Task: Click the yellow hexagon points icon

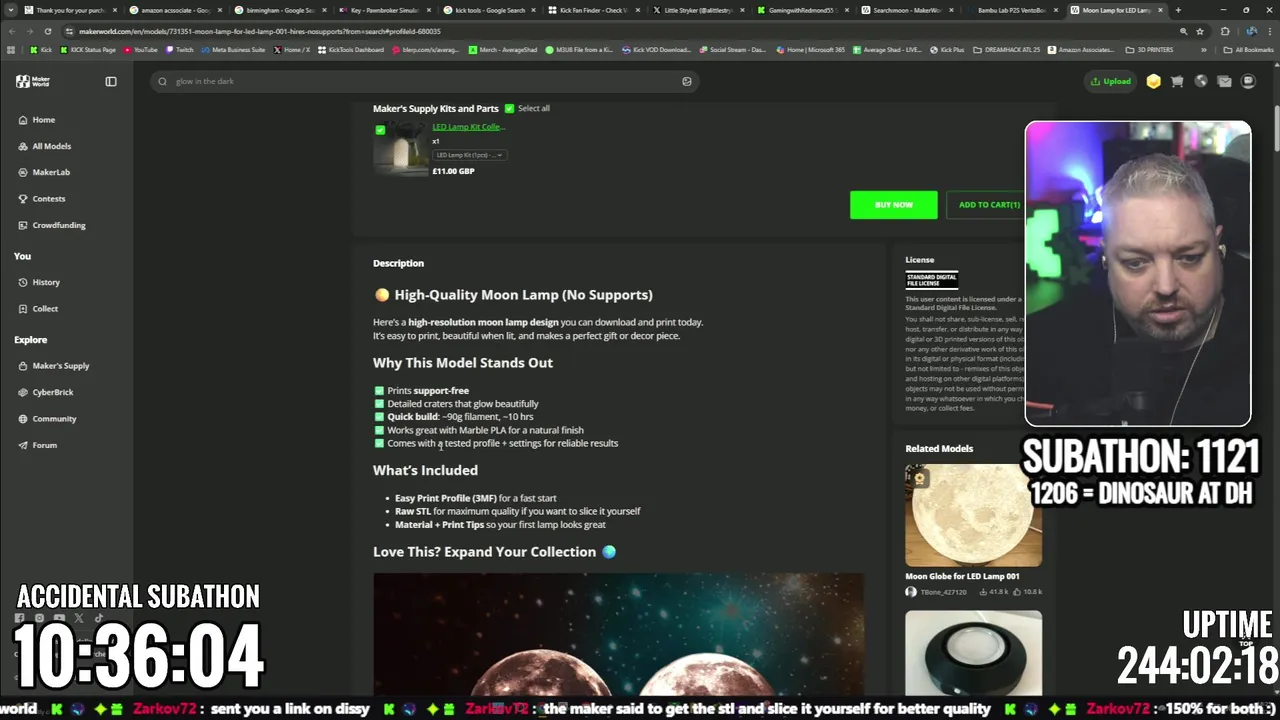Action: (x=1154, y=81)
